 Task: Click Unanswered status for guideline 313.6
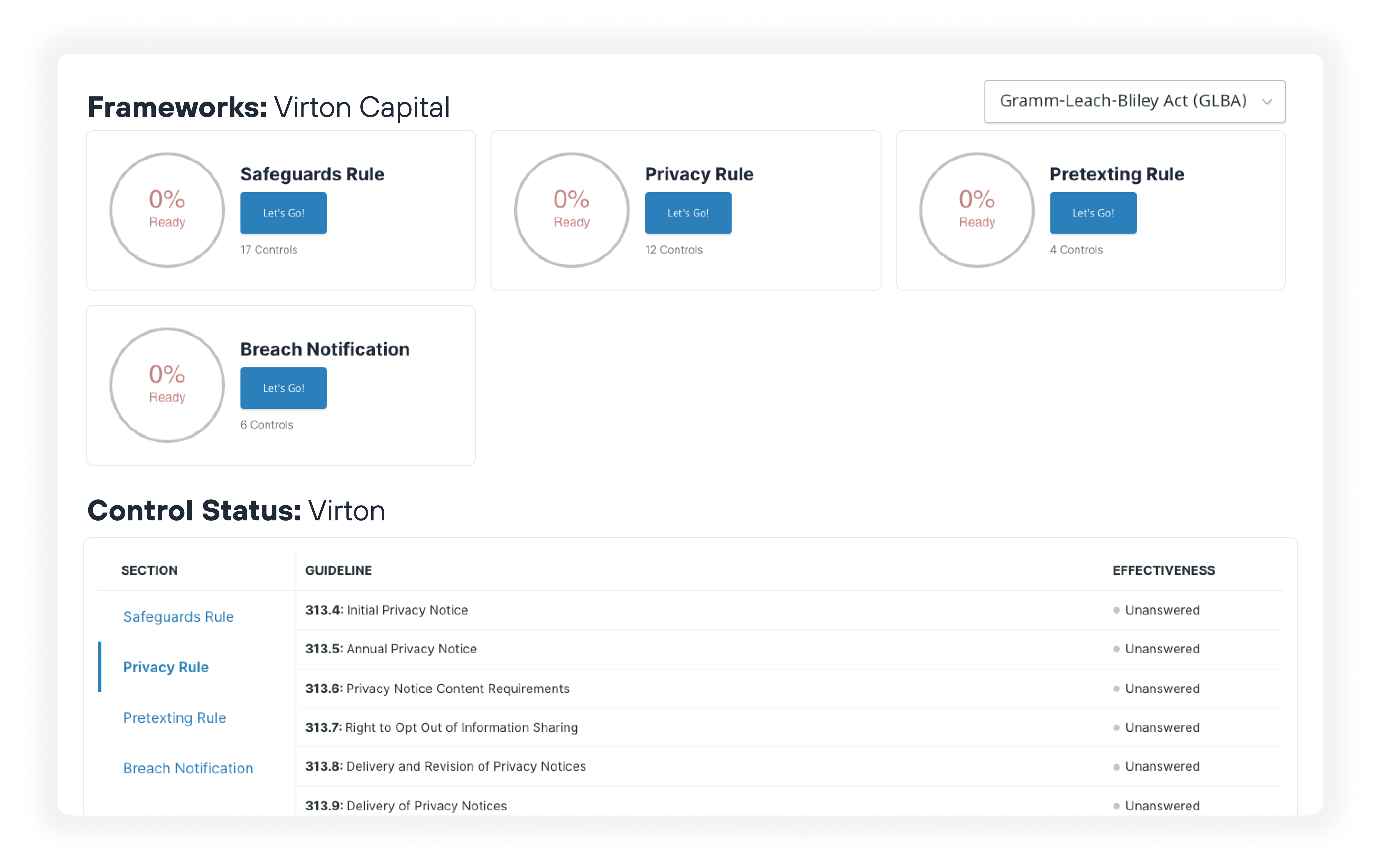1157,689
